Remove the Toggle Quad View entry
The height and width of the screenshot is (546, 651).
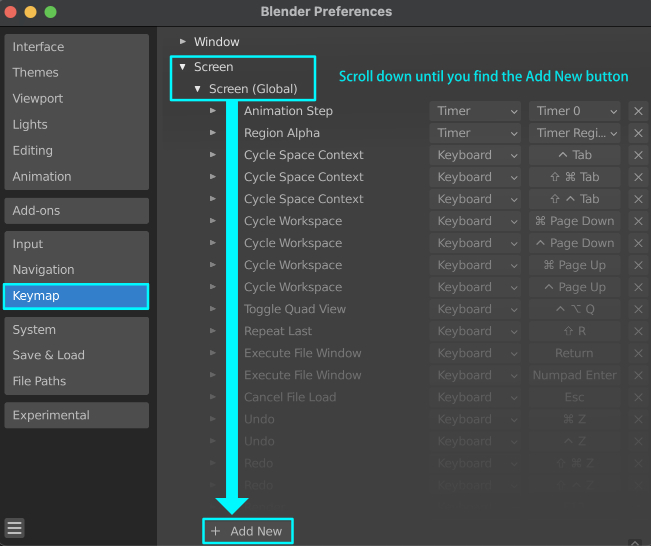pos(638,309)
